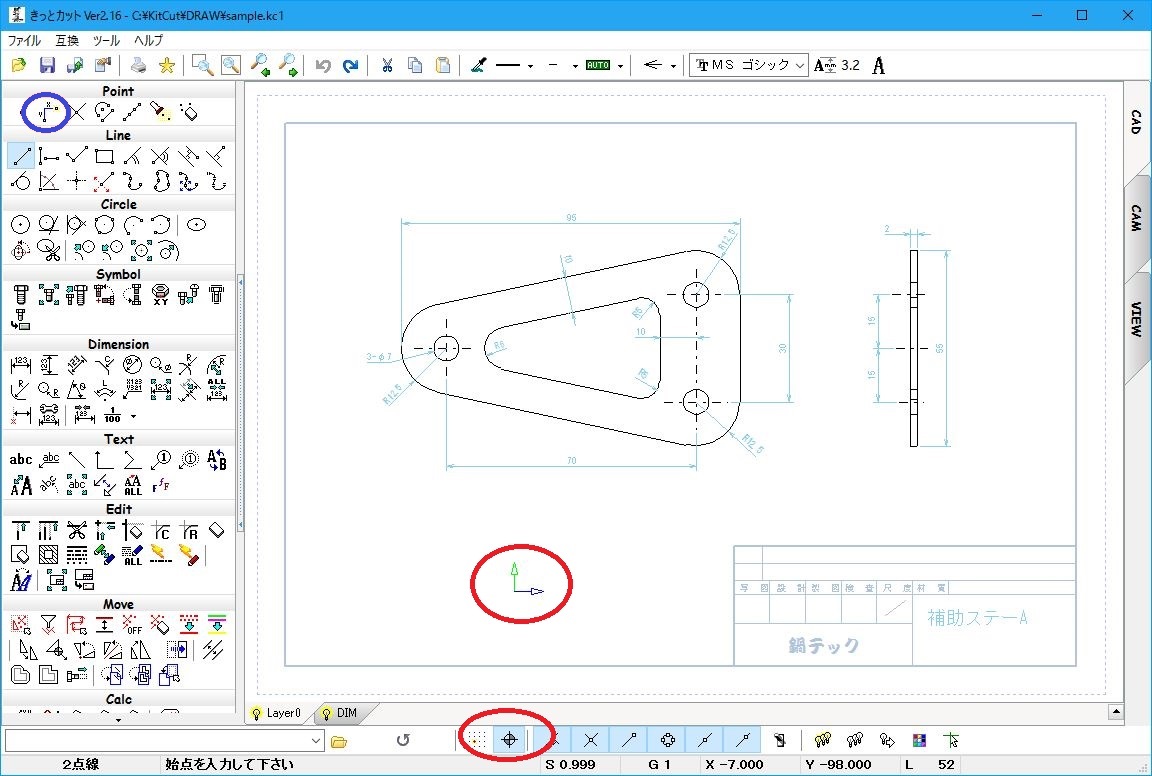Image resolution: width=1152 pixels, height=776 pixels.
Task: Switch to the CAD side tab
Action: pyautogui.click(x=1137, y=121)
